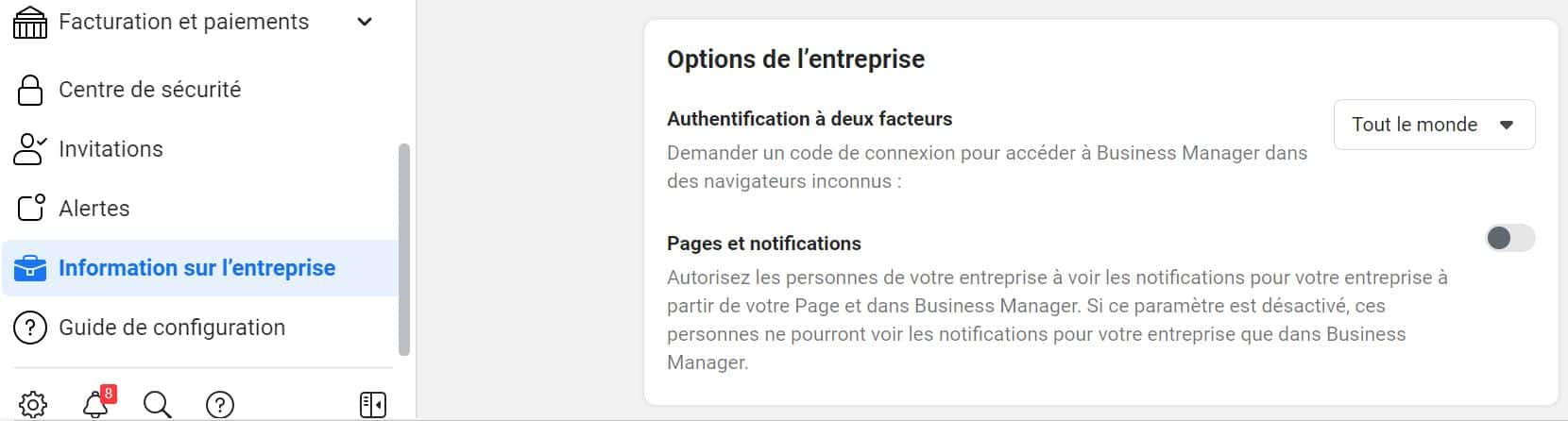Open the Tout le monde dropdown
This screenshot has height=421, width=1568.
pyautogui.click(x=1433, y=125)
